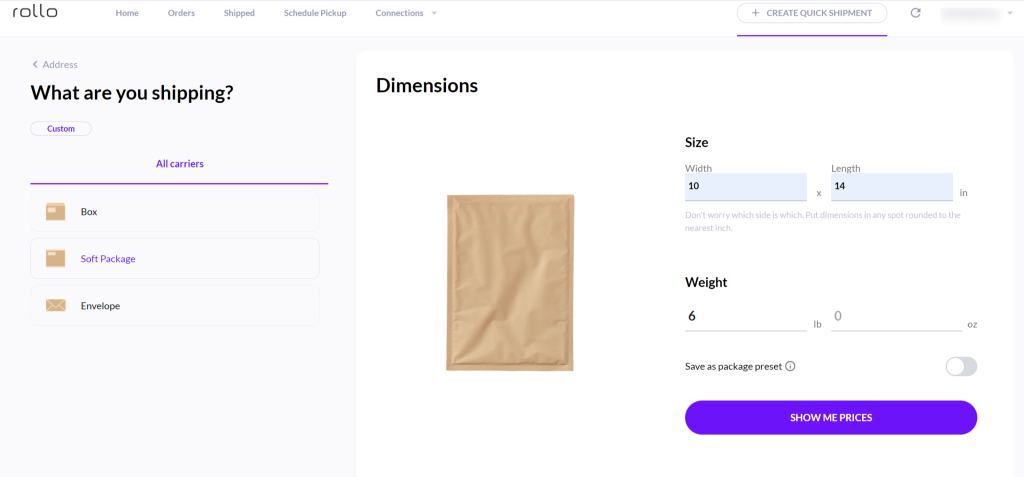This screenshot has width=1024, height=477.
Task: Open the user account dropdown arrow
Action: [x=1010, y=14]
